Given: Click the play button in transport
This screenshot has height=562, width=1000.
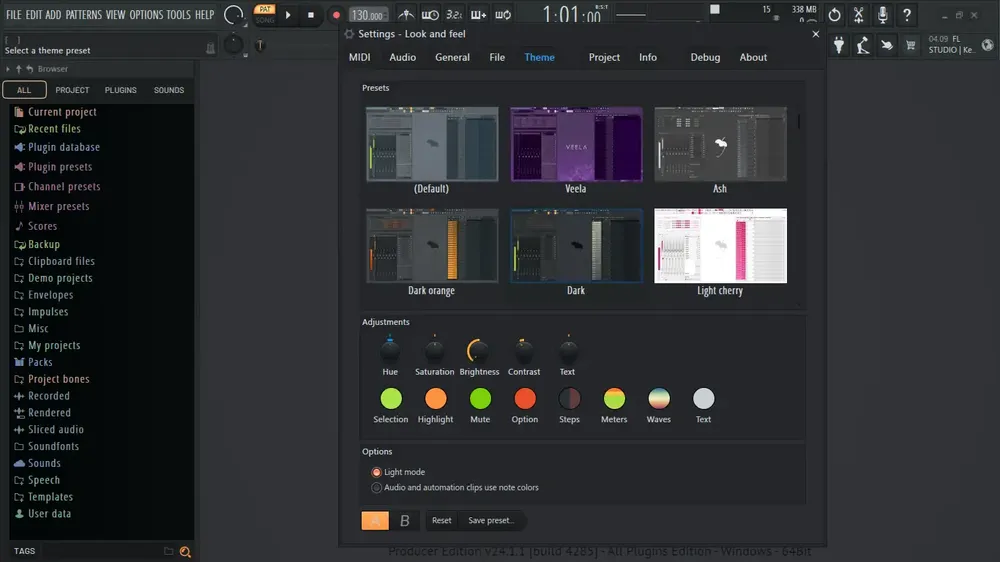Looking at the screenshot, I should pyautogui.click(x=288, y=15).
